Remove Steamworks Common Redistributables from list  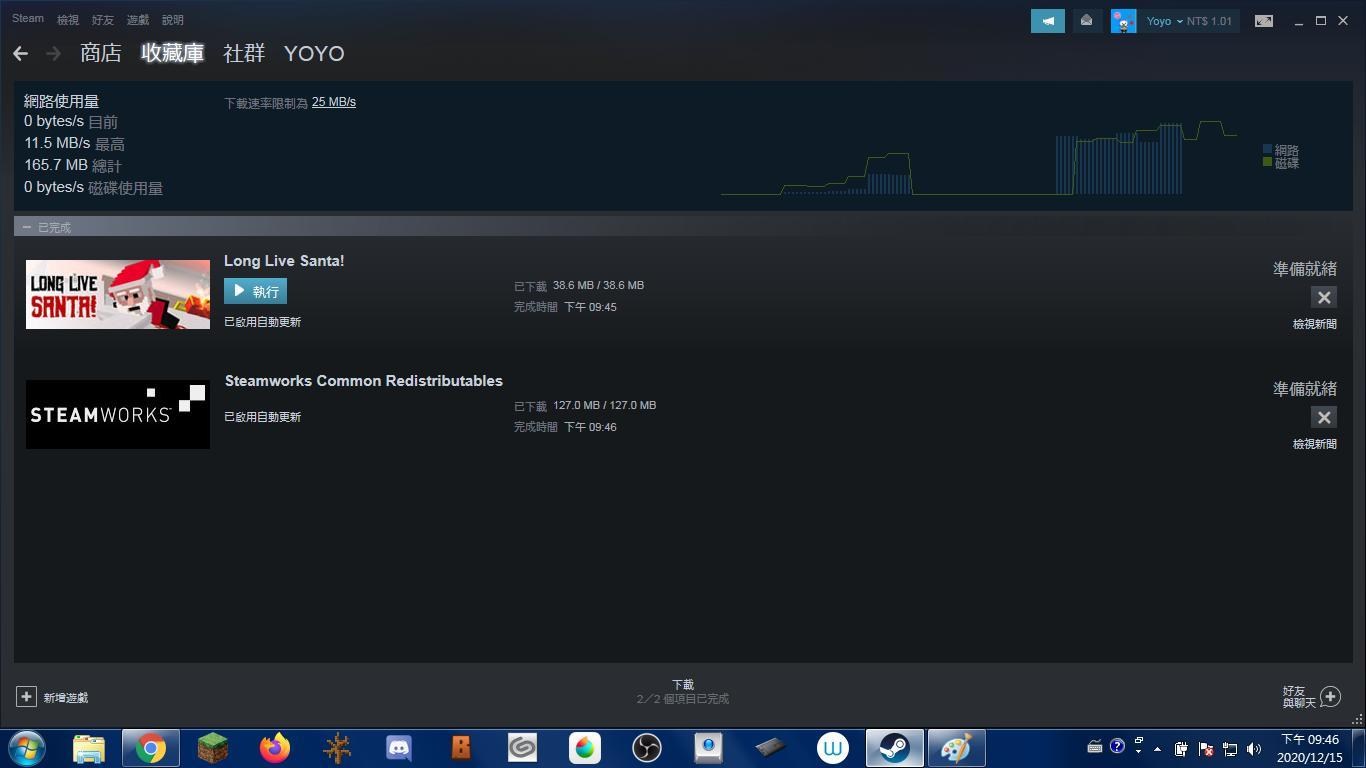[1324, 417]
